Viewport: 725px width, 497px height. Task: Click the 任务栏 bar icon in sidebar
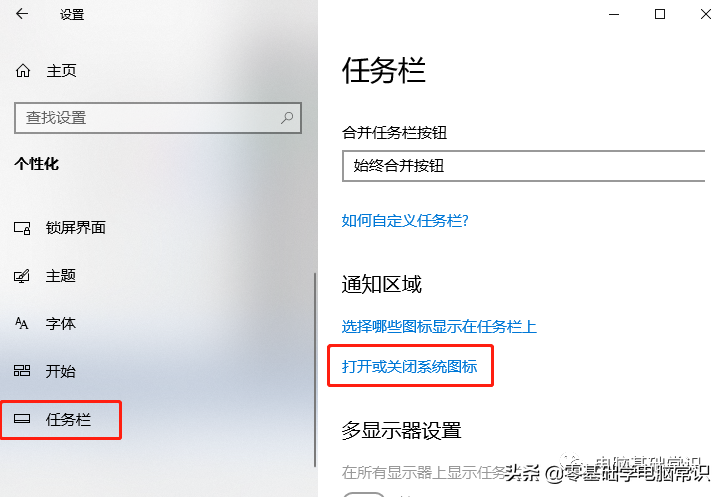22,419
